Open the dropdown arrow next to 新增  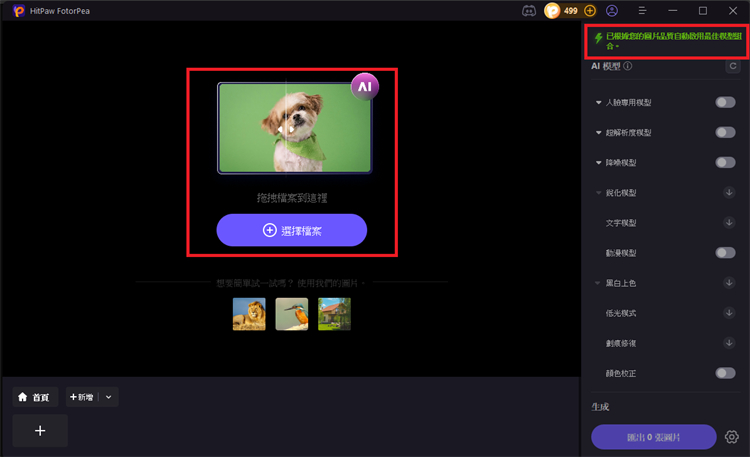coord(109,397)
